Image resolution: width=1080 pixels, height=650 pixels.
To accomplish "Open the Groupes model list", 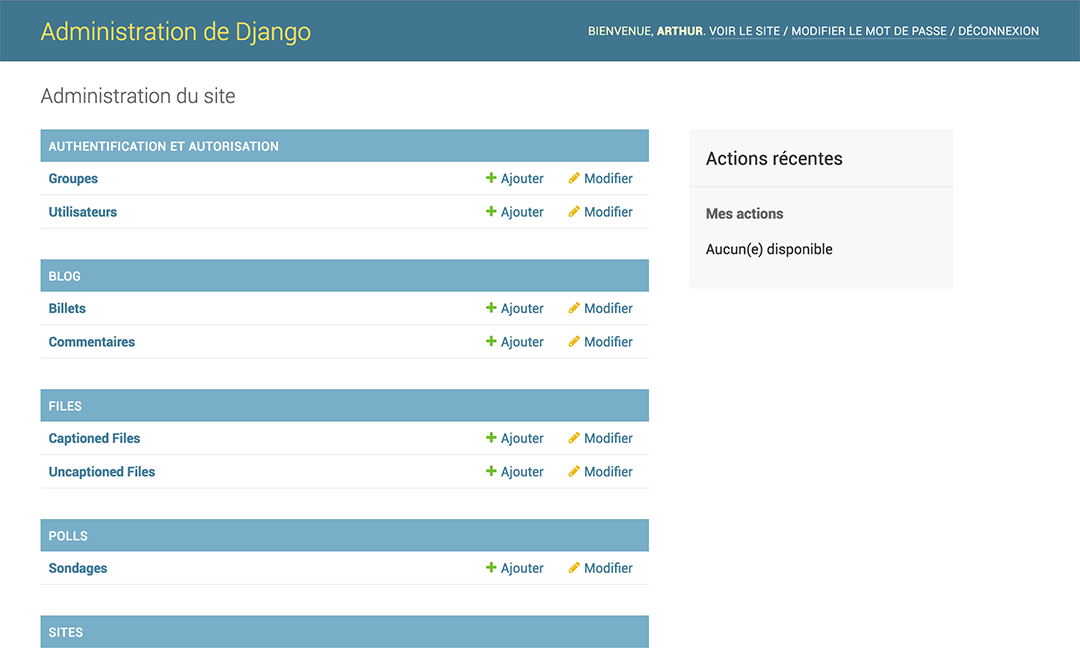I will coord(73,179).
